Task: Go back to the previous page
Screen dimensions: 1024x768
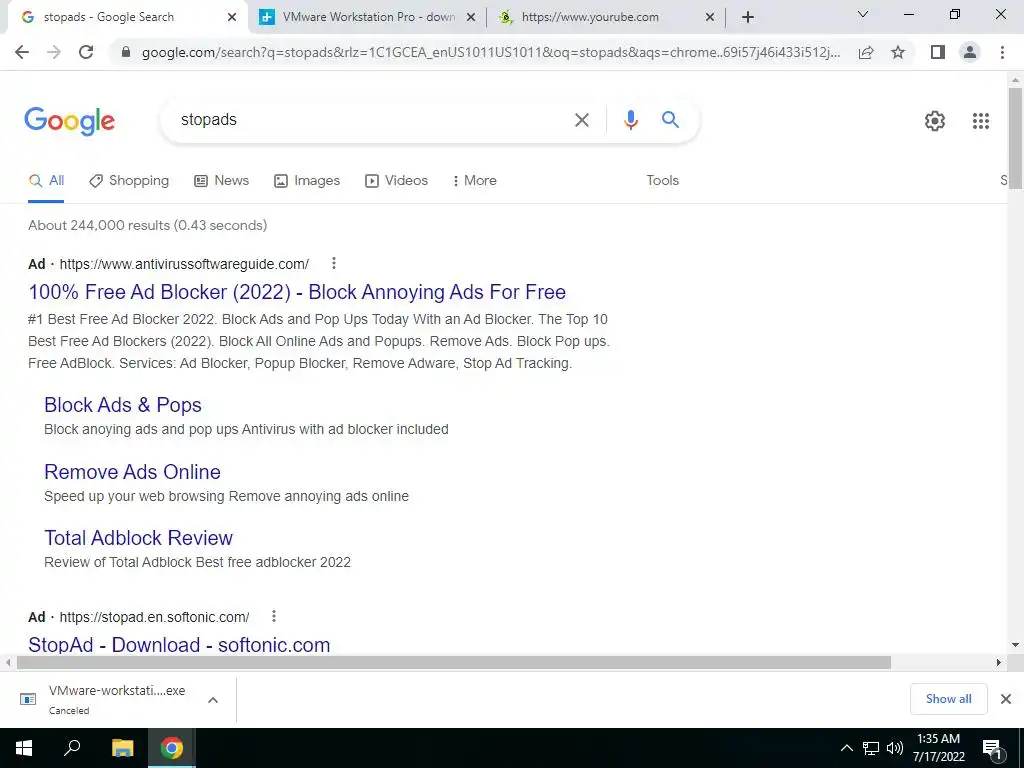Action: point(22,52)
